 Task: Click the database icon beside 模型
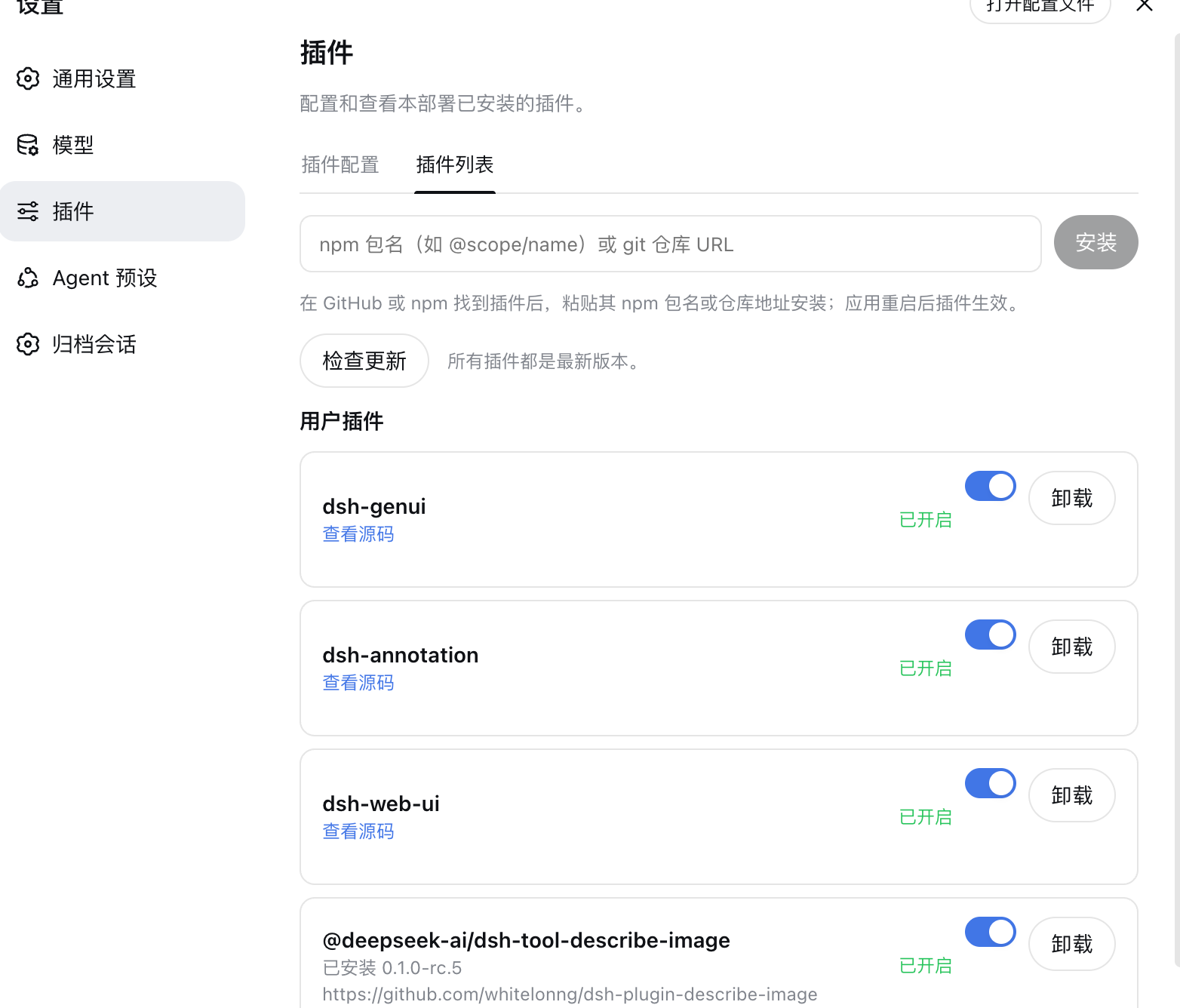coord(28,145)
